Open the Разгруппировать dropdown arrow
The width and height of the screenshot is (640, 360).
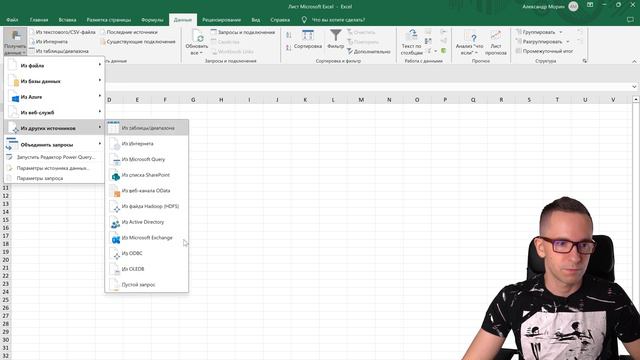[x=568, y=42]
